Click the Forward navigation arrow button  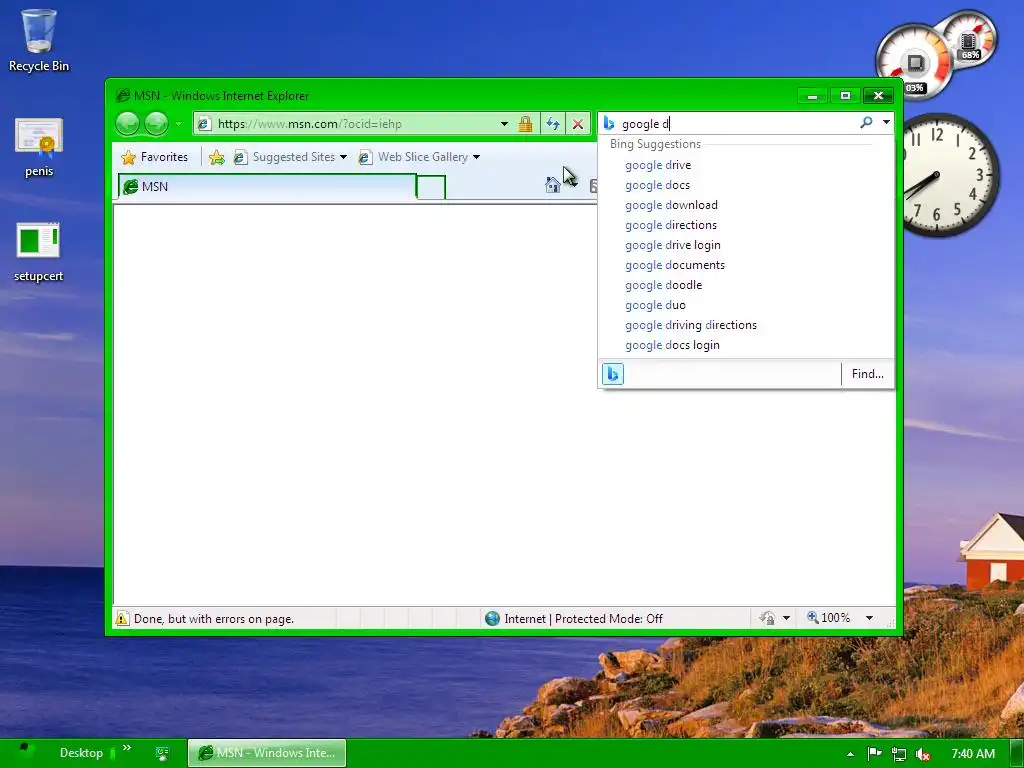click(x=156, y=123)
